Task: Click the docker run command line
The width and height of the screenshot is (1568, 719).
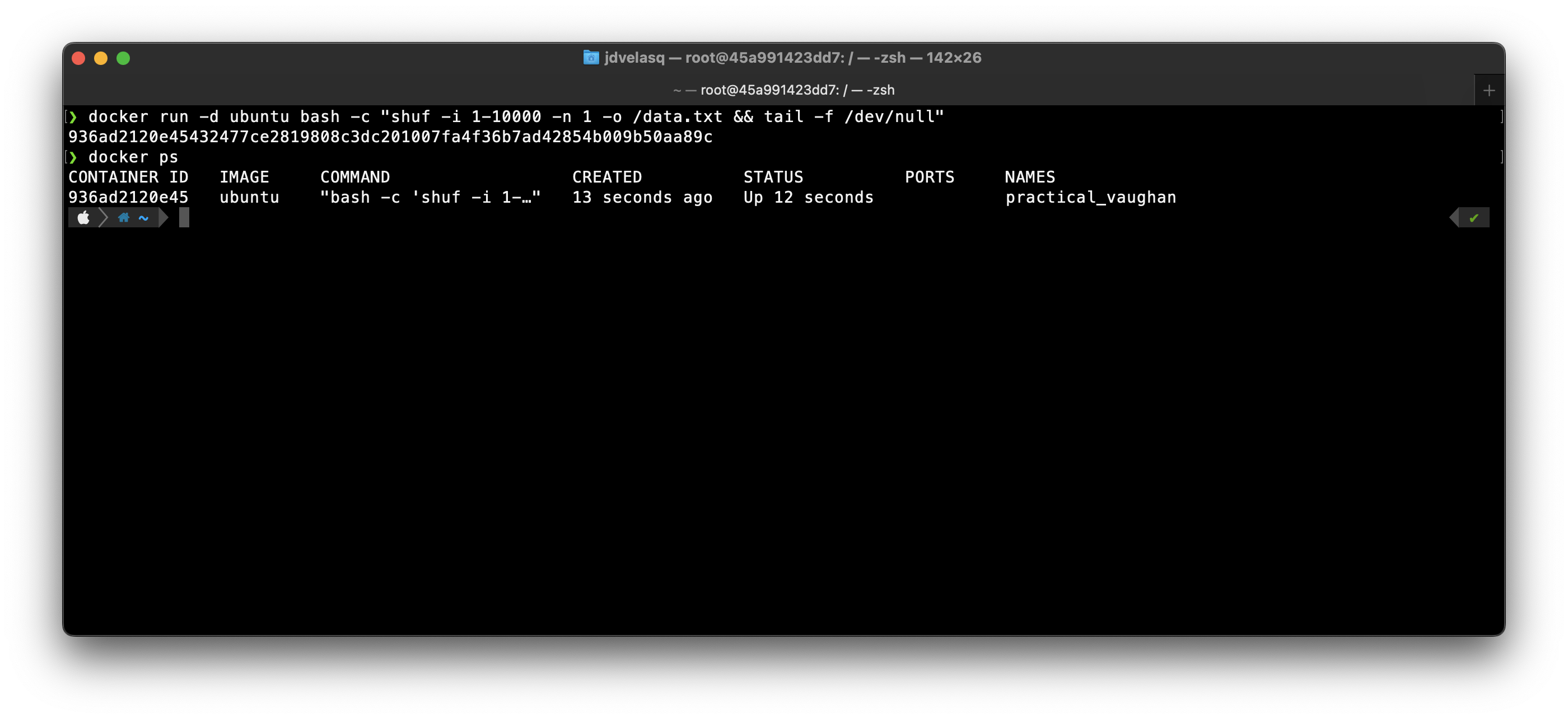Action: tap(516, 116)
